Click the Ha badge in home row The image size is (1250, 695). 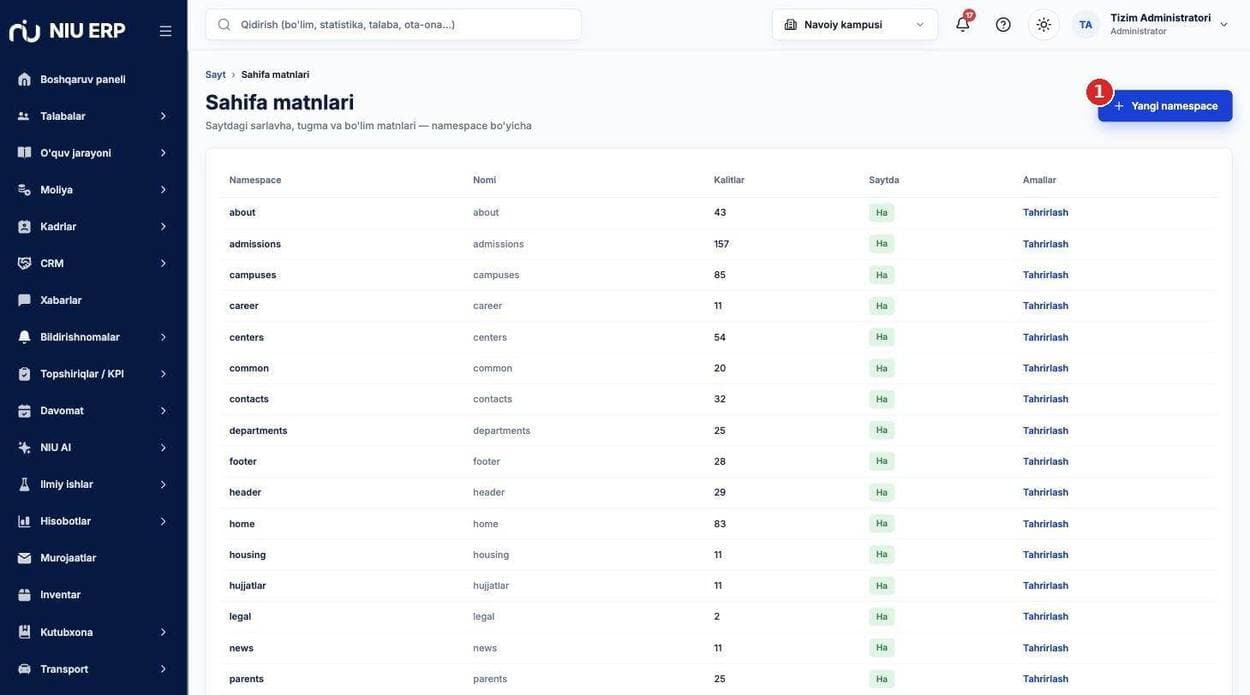(881, 523)
